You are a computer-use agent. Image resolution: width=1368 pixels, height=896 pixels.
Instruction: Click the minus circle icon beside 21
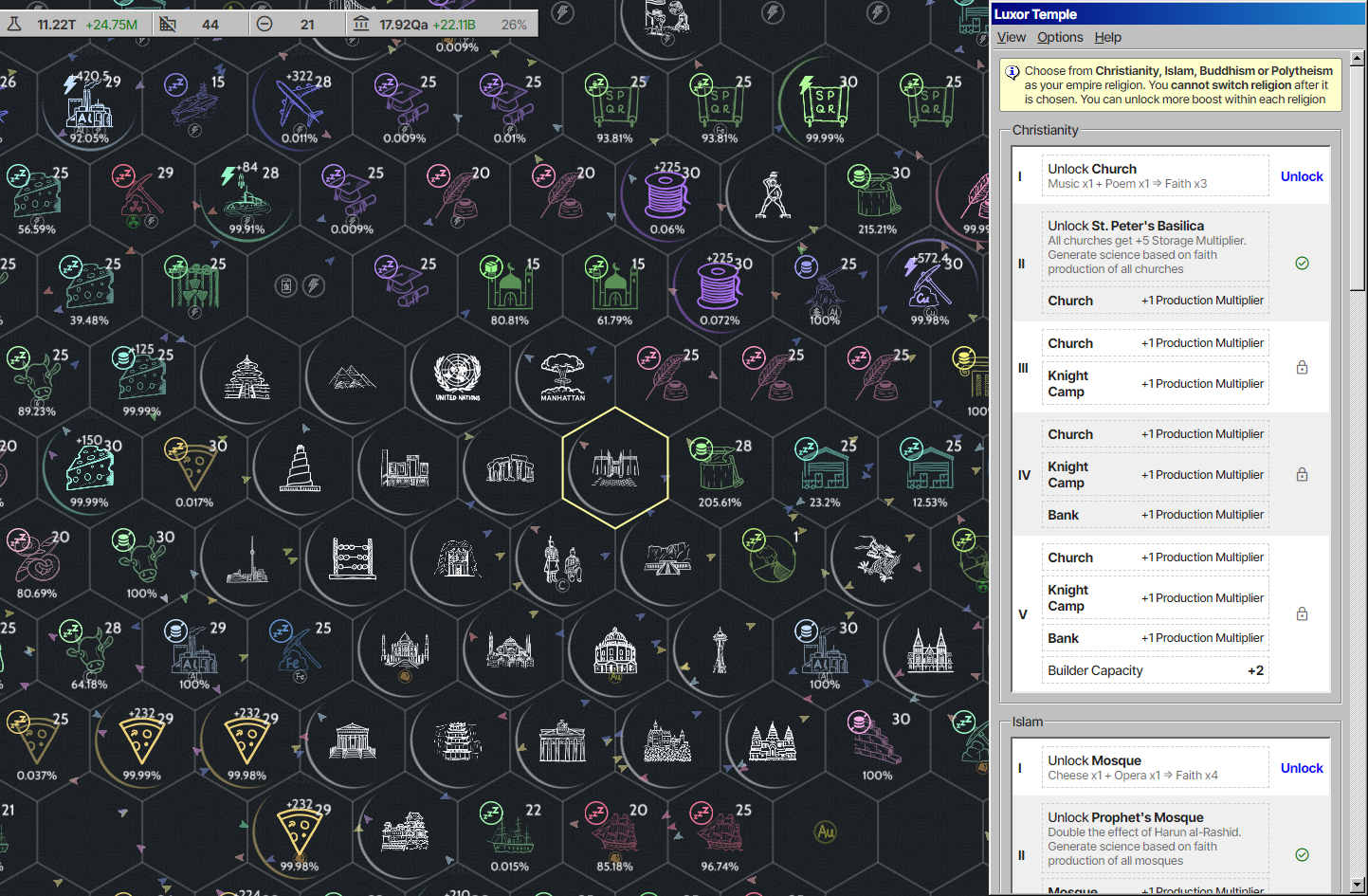pos(265,24)
